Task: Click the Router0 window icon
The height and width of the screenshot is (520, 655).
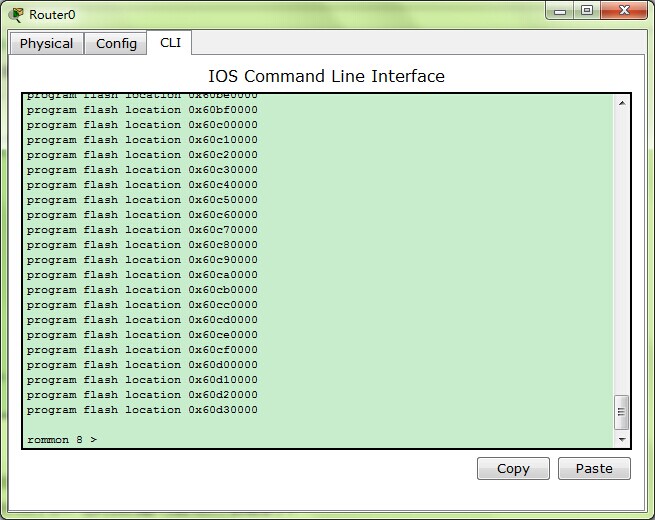Action: (x=16, y=15)
